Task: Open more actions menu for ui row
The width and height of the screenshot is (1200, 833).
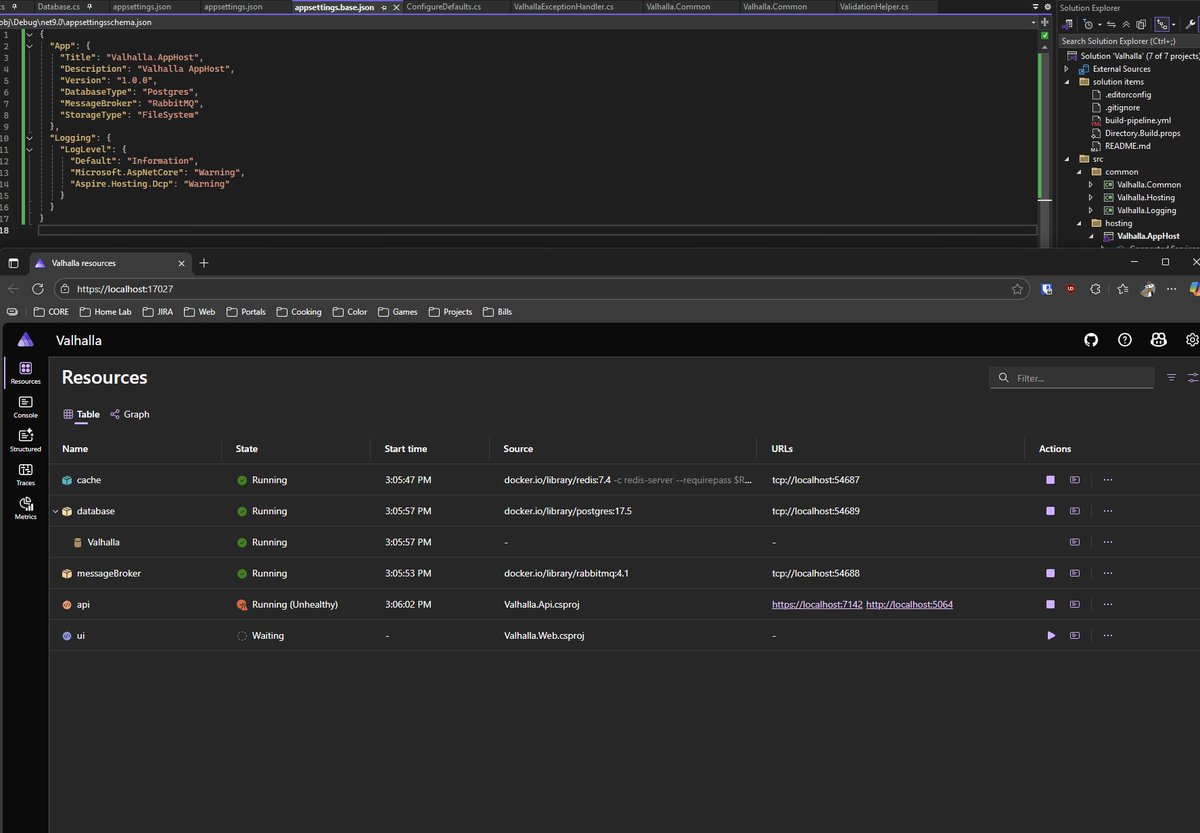Action: tap(1107, 635)
